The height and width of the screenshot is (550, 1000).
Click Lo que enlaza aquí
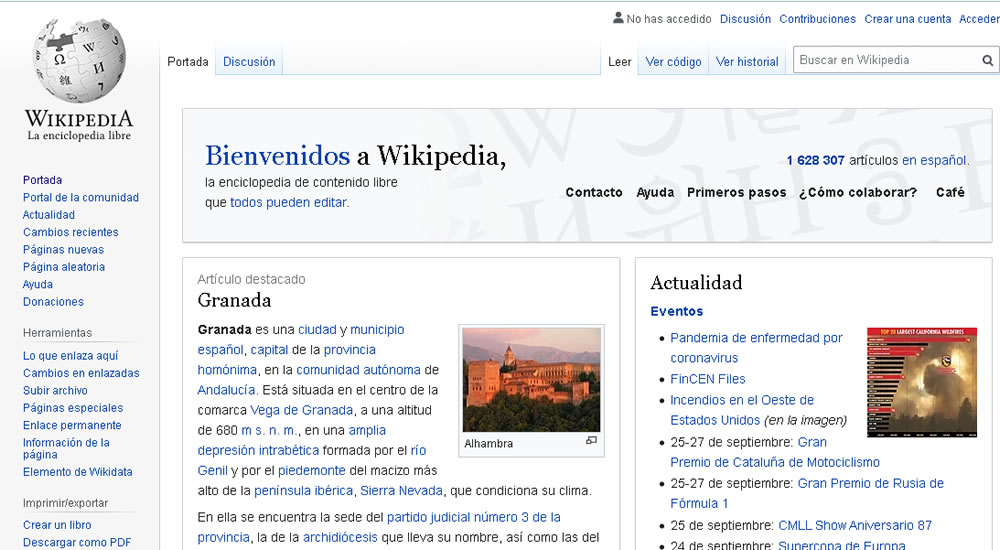coord(71,356)
